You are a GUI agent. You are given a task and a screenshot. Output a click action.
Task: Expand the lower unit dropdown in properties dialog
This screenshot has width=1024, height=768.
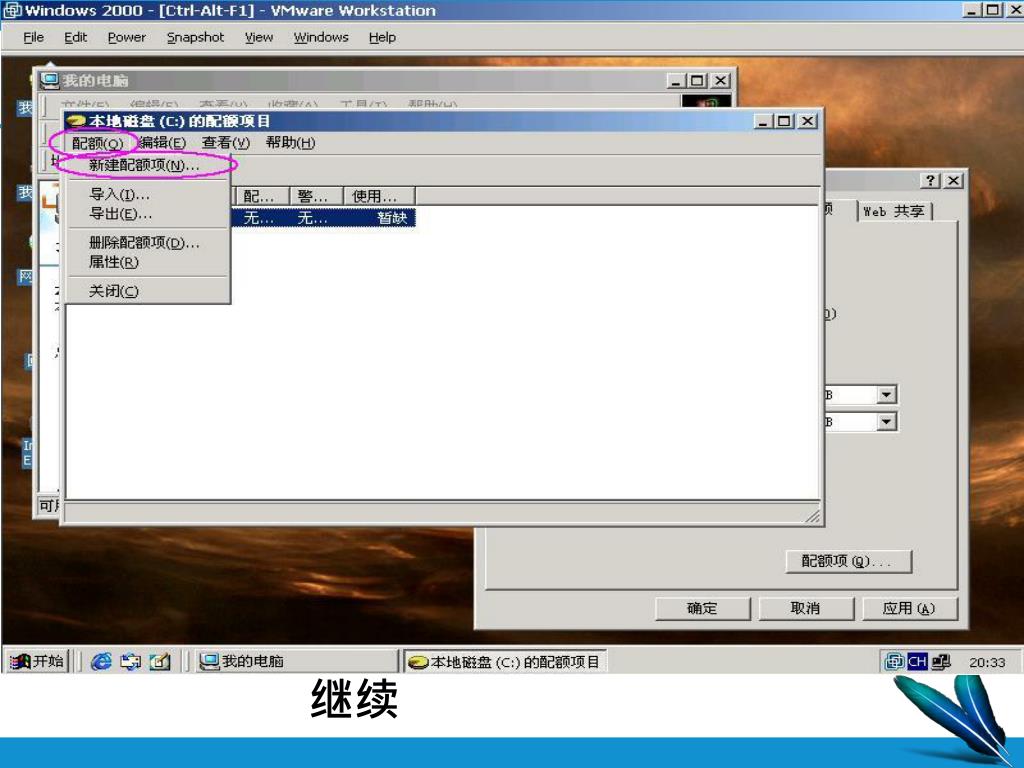click(x=886, y=422)
